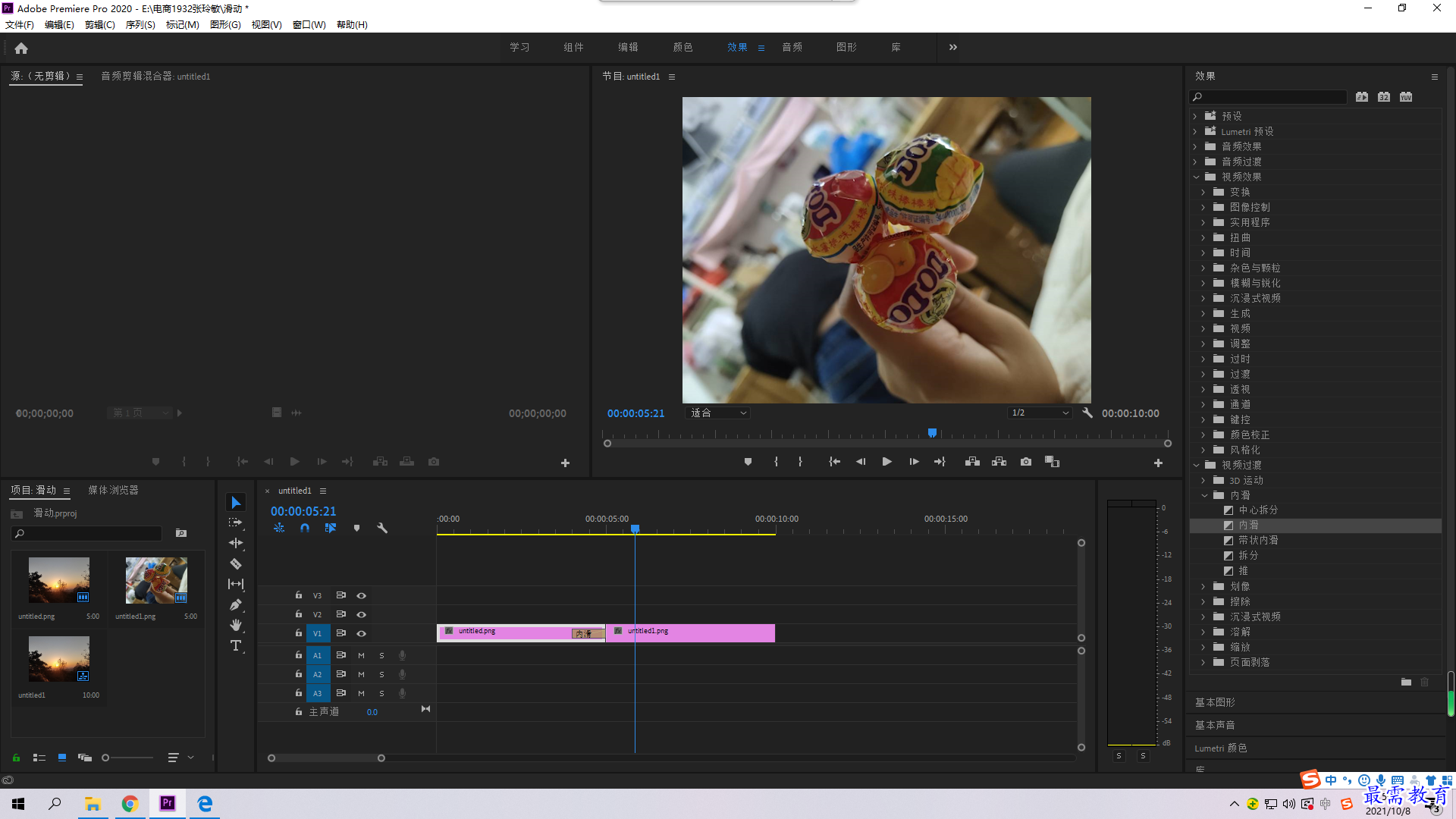1456x819 pixels.
Task: Toggle lock on track V3
Action: [299, 595]
